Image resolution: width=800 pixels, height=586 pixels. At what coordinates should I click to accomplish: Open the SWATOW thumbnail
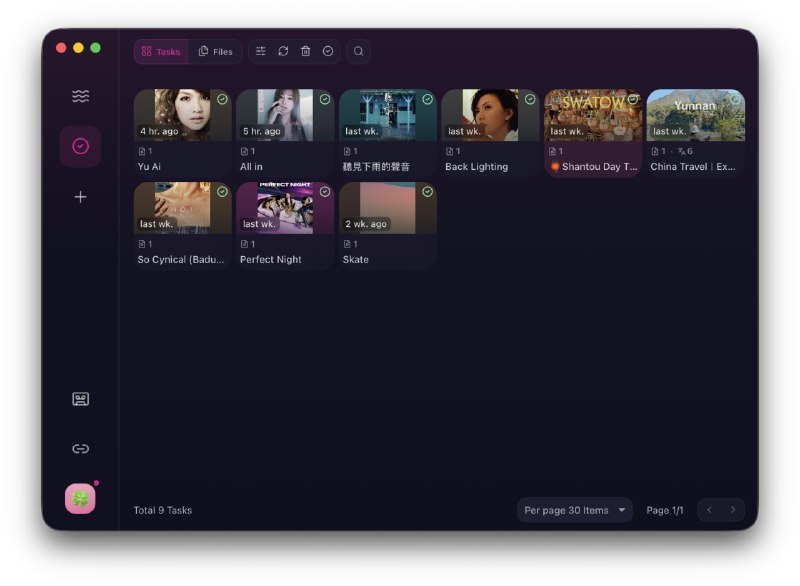tap(593, 115)
